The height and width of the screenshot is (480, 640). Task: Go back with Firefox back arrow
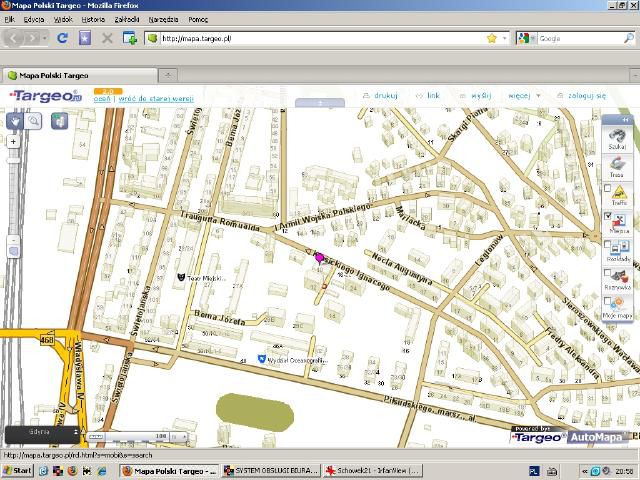(x=13, y=38)
